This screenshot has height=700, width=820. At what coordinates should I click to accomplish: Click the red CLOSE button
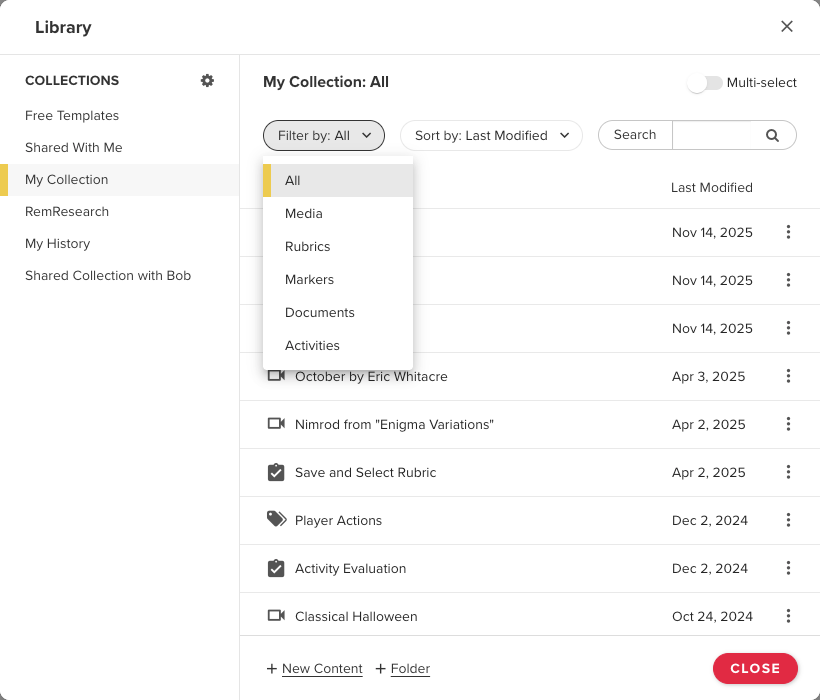[x=755, y=668]
